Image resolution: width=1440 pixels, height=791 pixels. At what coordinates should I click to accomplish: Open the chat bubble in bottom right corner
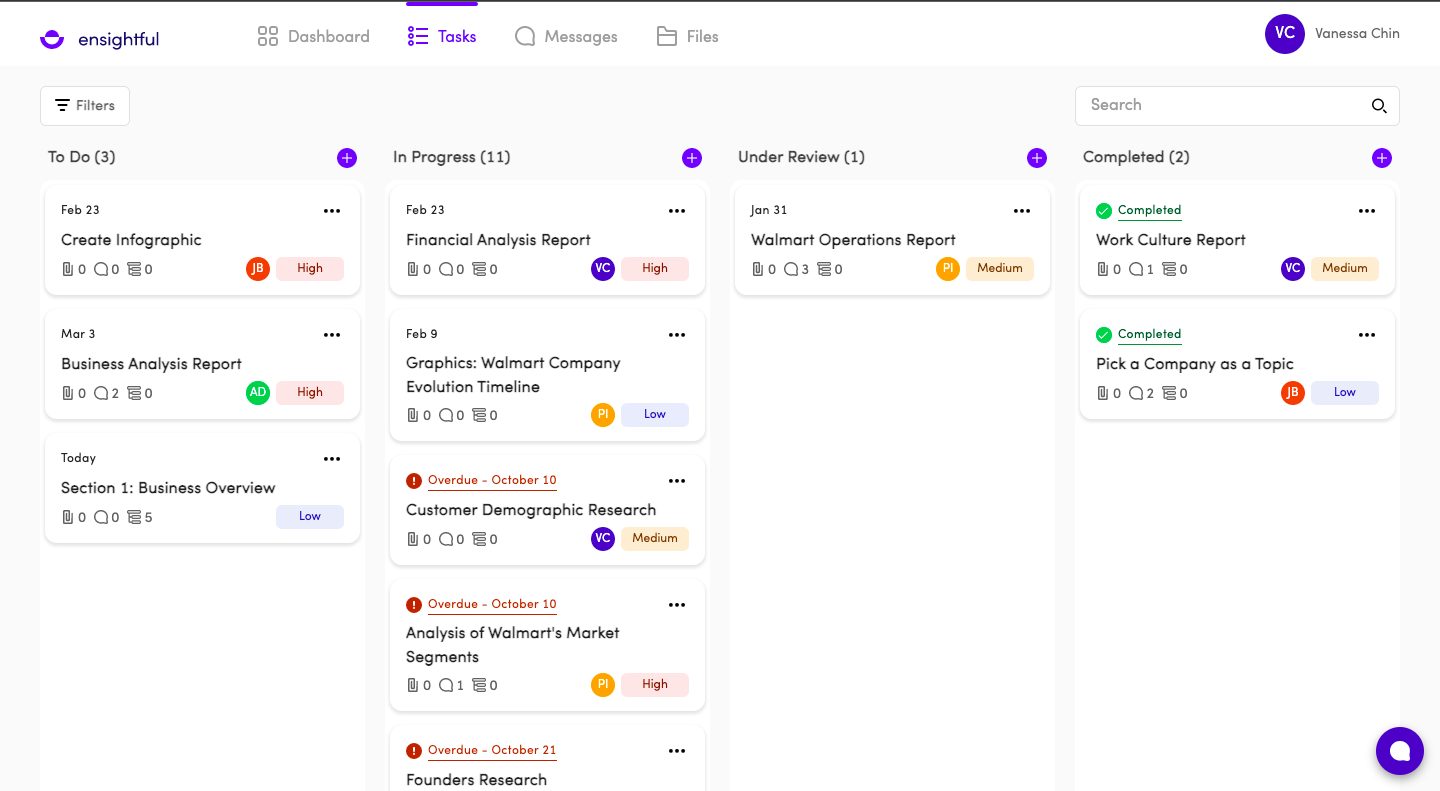pyautogui.click(x=1399, y=751)
